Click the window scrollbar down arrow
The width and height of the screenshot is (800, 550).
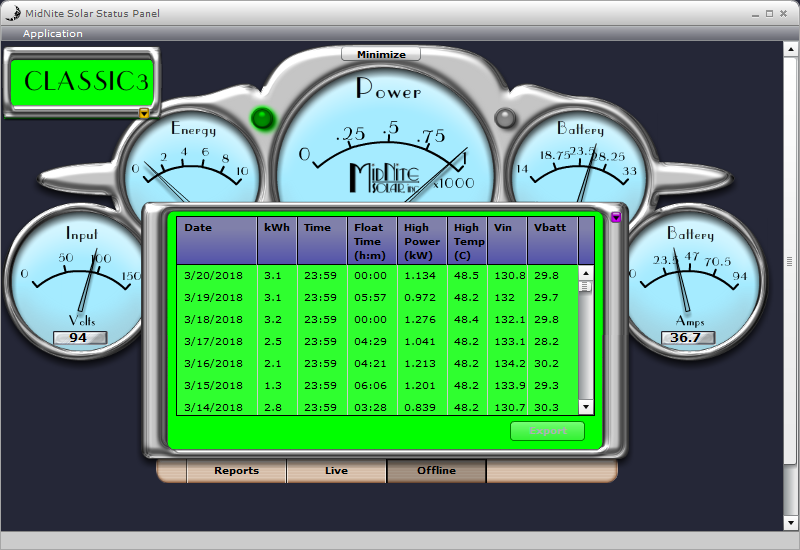pos(790,523)
